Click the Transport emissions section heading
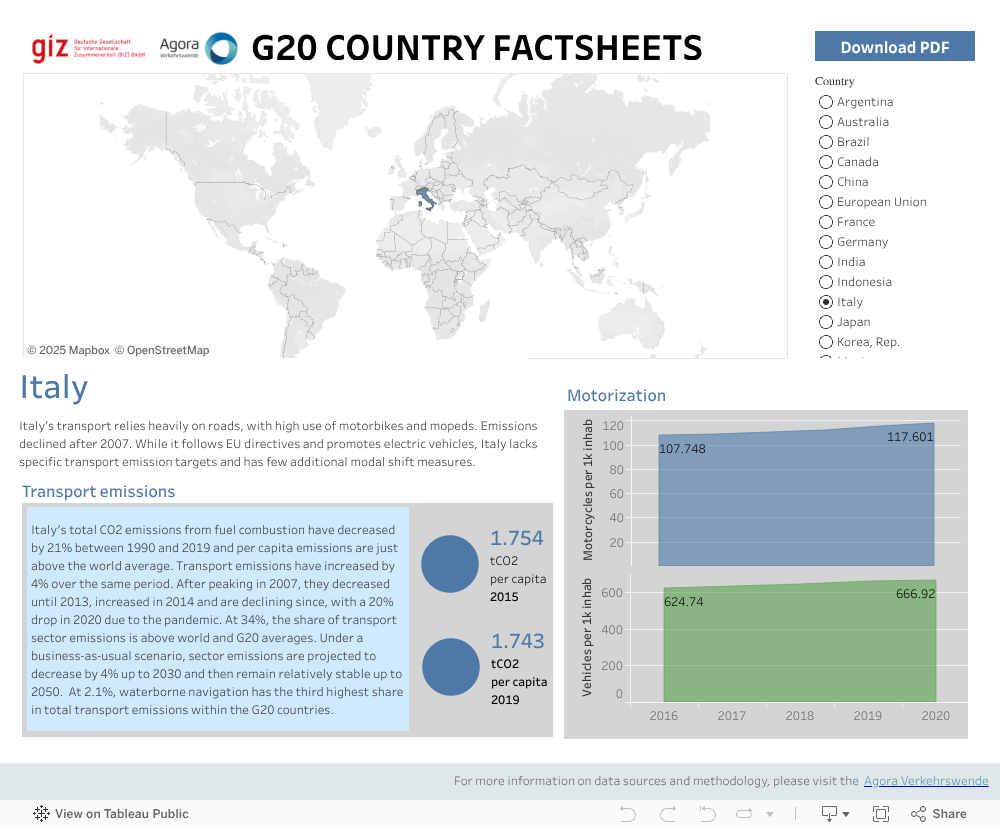Viewport: 1000px width, 827px height. pos(98,492)
